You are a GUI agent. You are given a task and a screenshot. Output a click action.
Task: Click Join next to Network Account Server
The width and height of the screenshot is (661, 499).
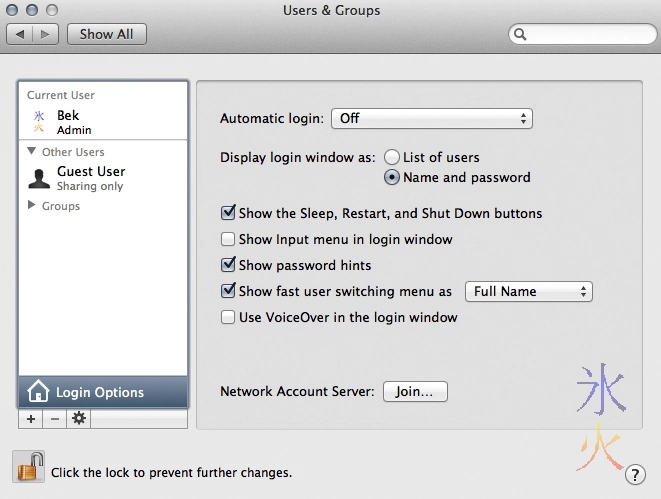pyautogui.click(x=414, y=392)
